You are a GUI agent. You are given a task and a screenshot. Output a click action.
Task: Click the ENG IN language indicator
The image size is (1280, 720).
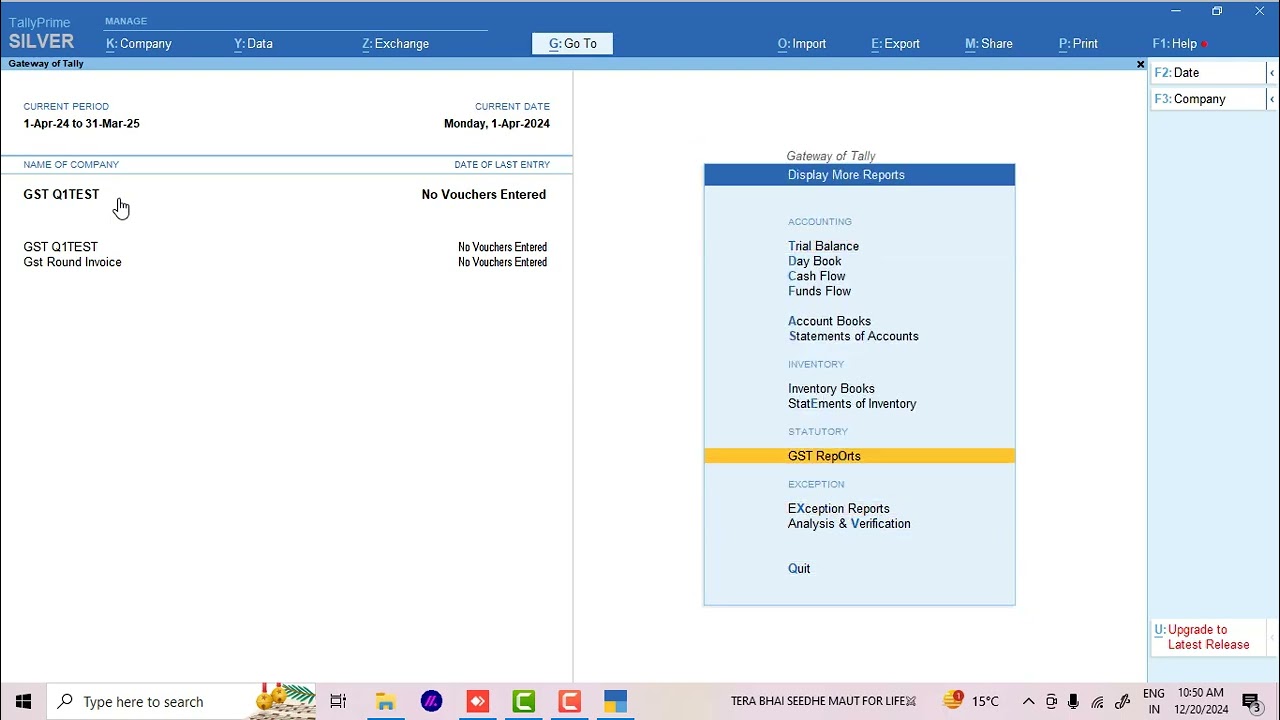[1154, 701]
